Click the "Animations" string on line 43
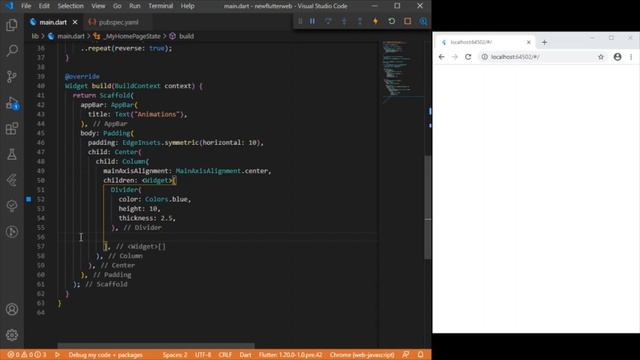640x360 pixels. point(157,114)
